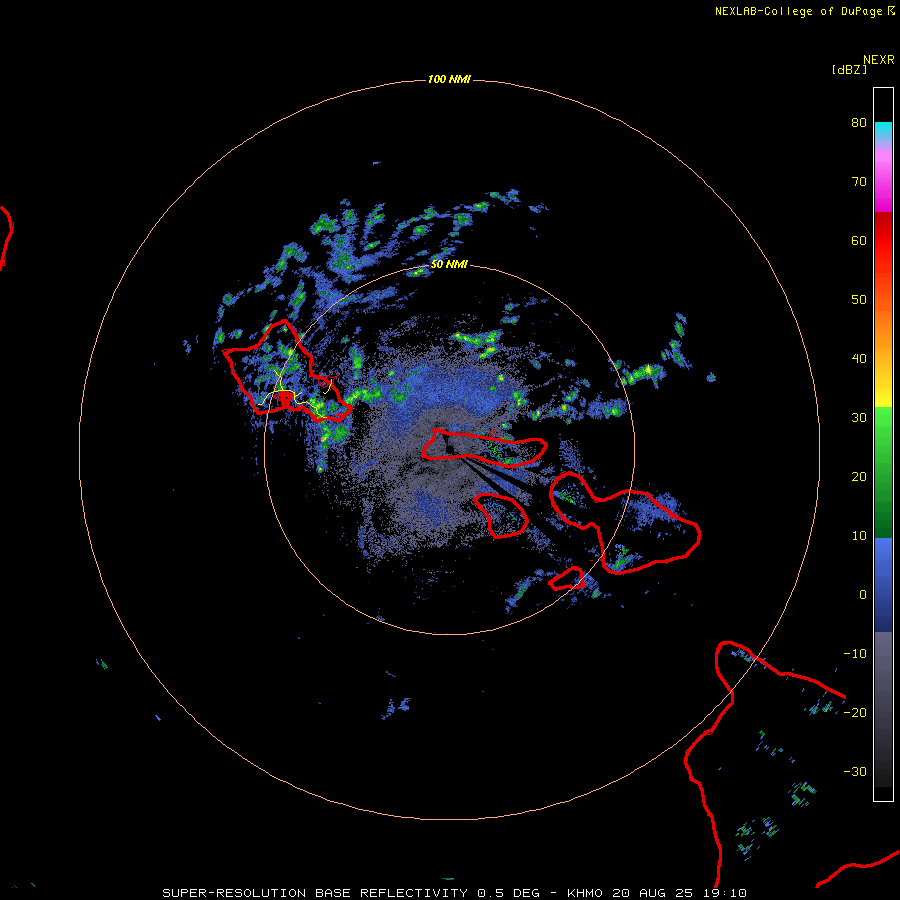
Task: Click the 30 dBZ scale label
Action: [x=859, y=417]
